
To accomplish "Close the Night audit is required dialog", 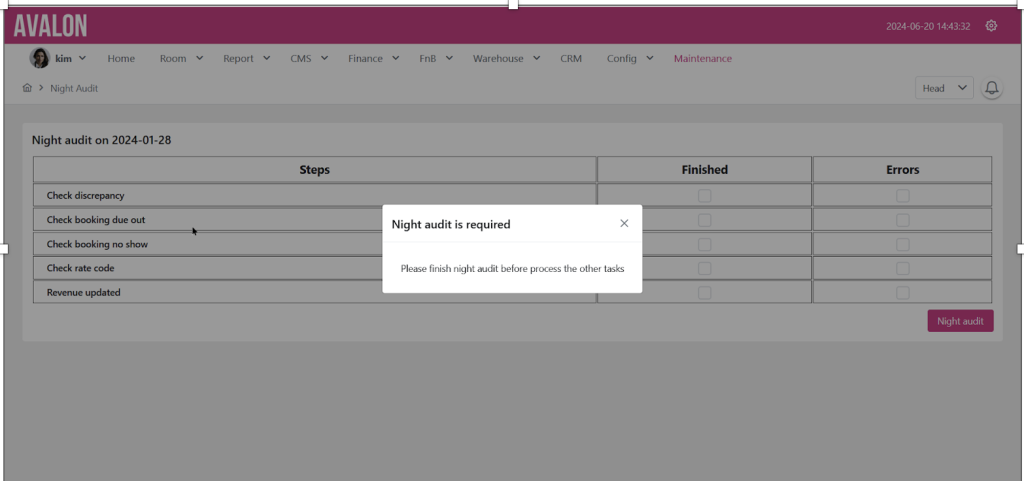I will tap(624, 224).
